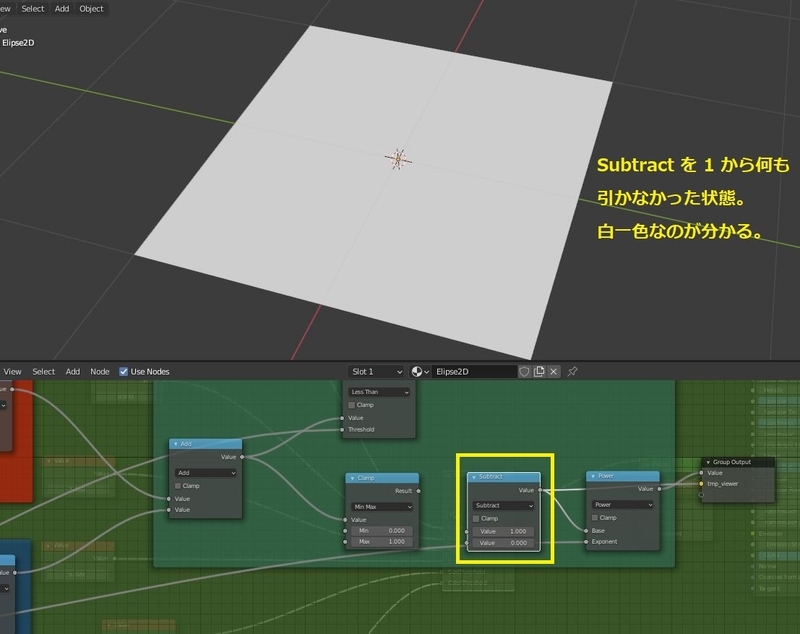Open the Add operation dropdown
This screenshot has height=634, width=800.
click(x=206, y=473)
